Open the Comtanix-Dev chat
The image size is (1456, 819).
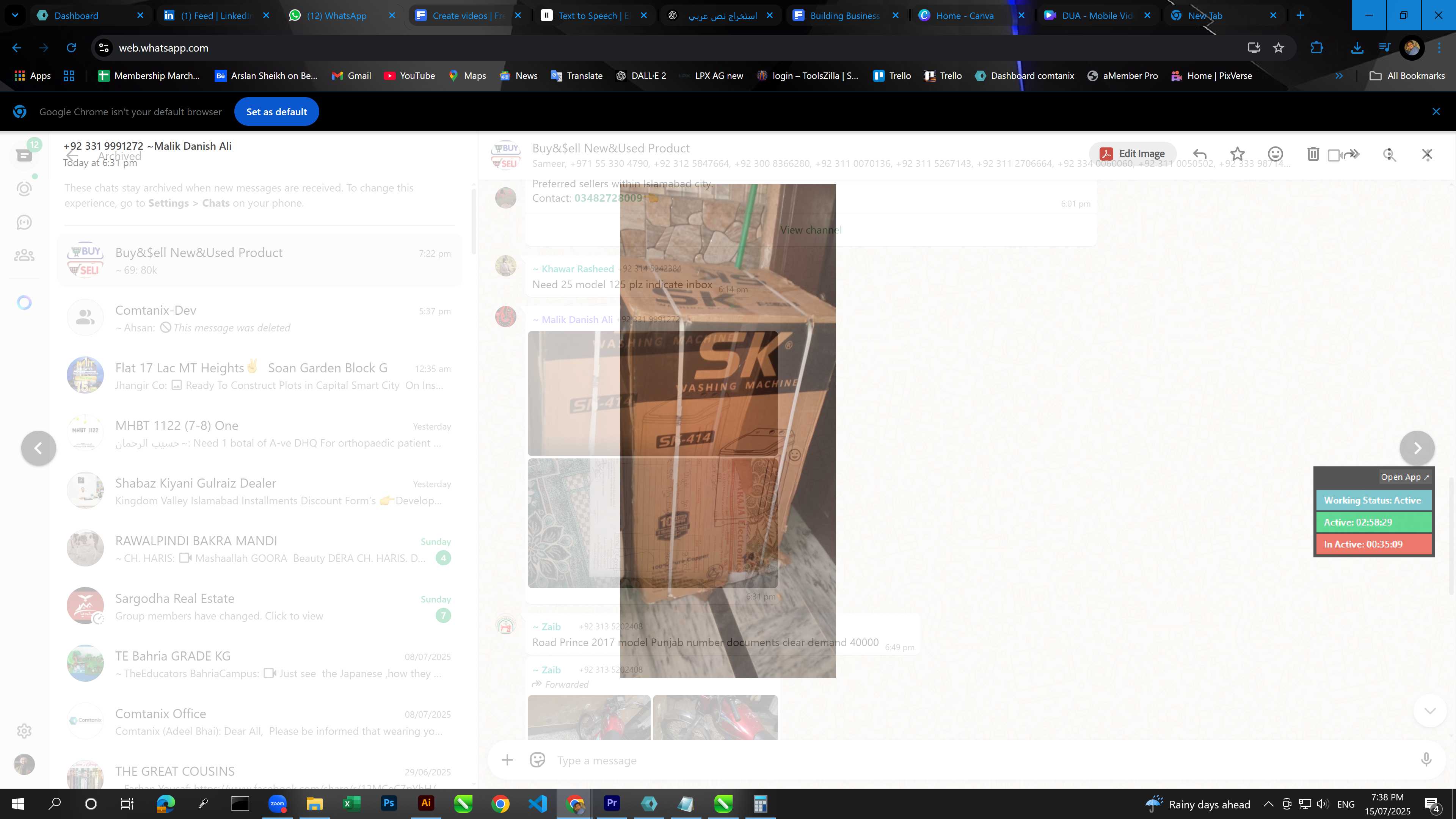pyautogui.click(x=259, y=318)
